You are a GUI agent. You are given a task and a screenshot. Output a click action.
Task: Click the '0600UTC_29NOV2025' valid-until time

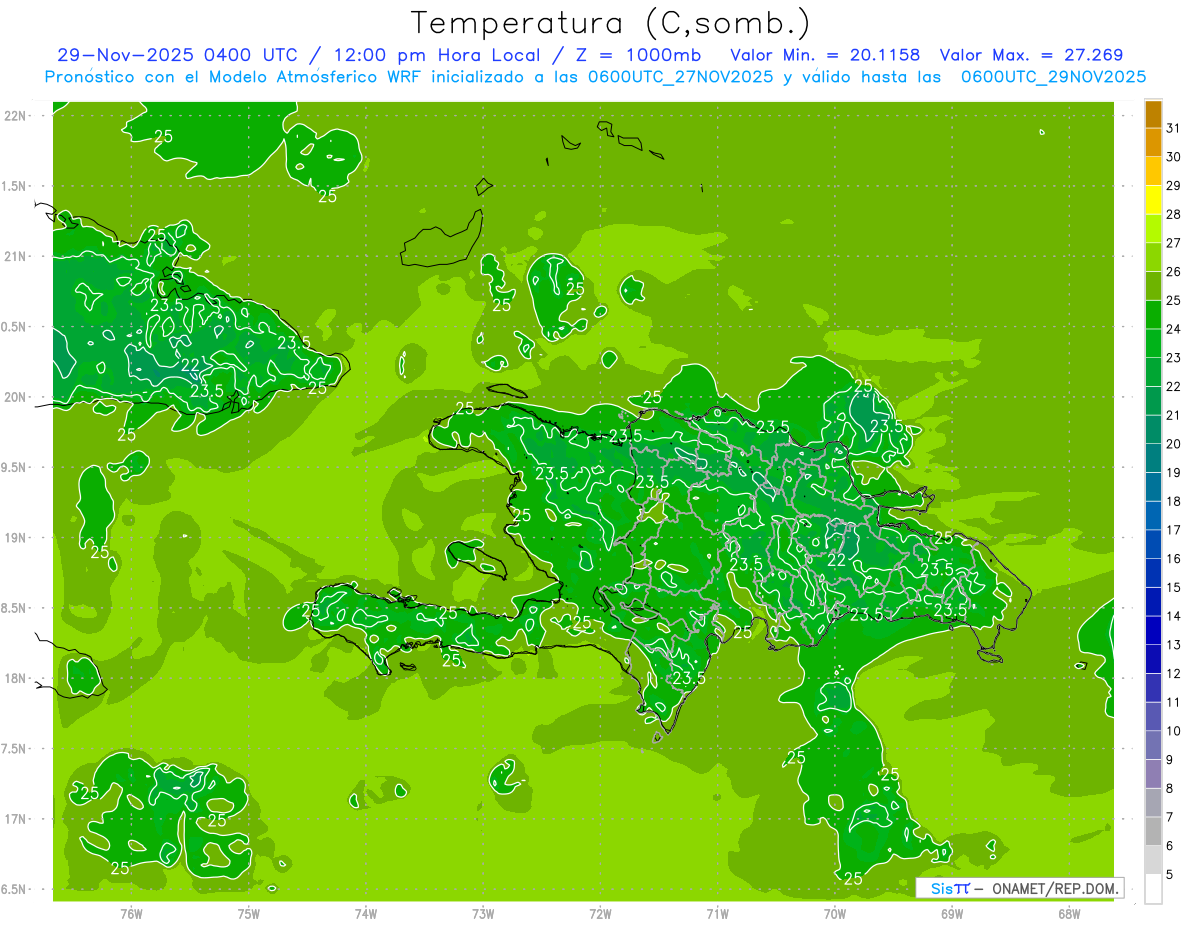pyautogui.click(x=1053, y=77)
